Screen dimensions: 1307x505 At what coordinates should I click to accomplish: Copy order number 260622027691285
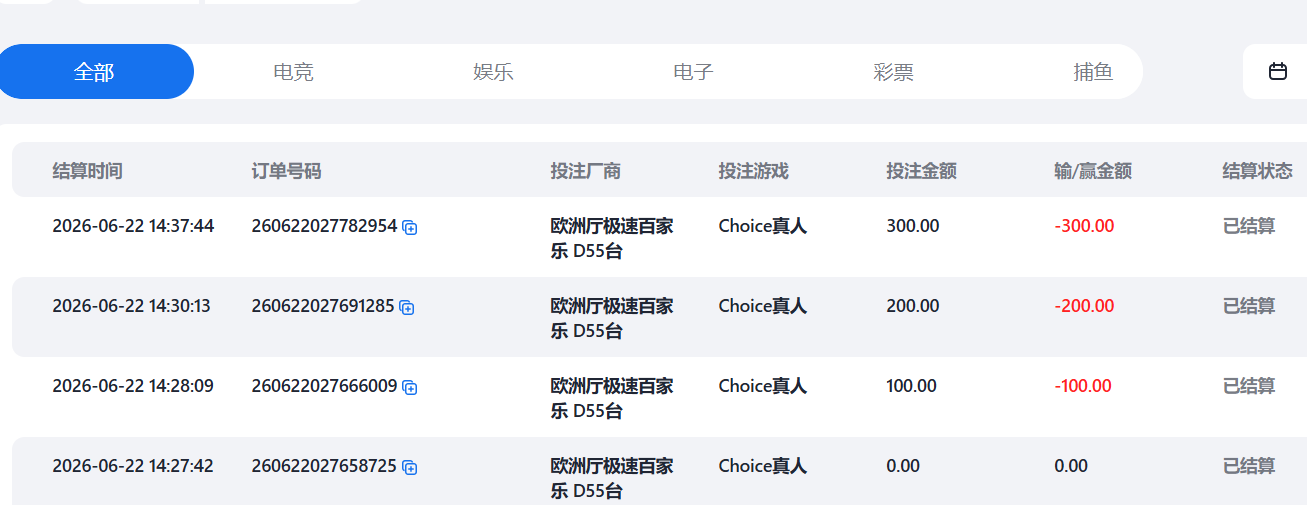pos(407,308)
